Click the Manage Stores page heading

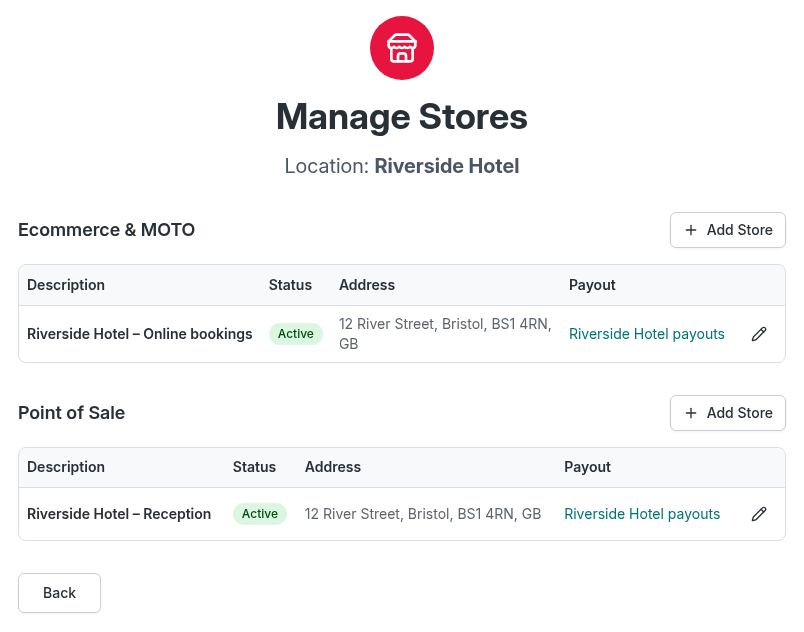coord(401,117)
